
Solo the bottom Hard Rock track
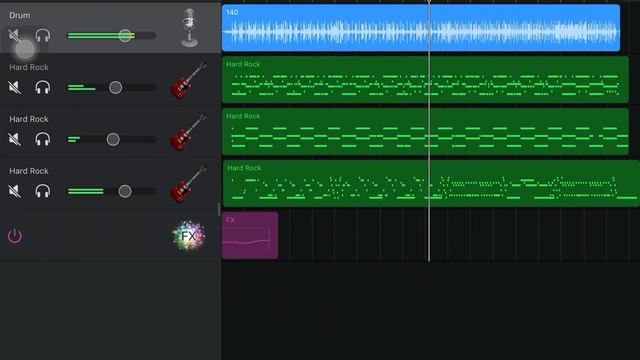click(x=42, y=191)
